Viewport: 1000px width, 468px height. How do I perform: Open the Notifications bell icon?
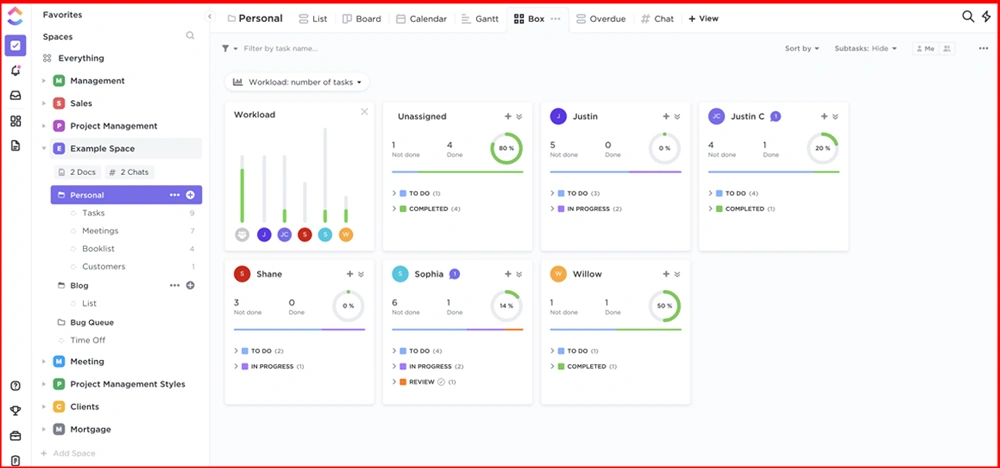click(x=15, y=71)
